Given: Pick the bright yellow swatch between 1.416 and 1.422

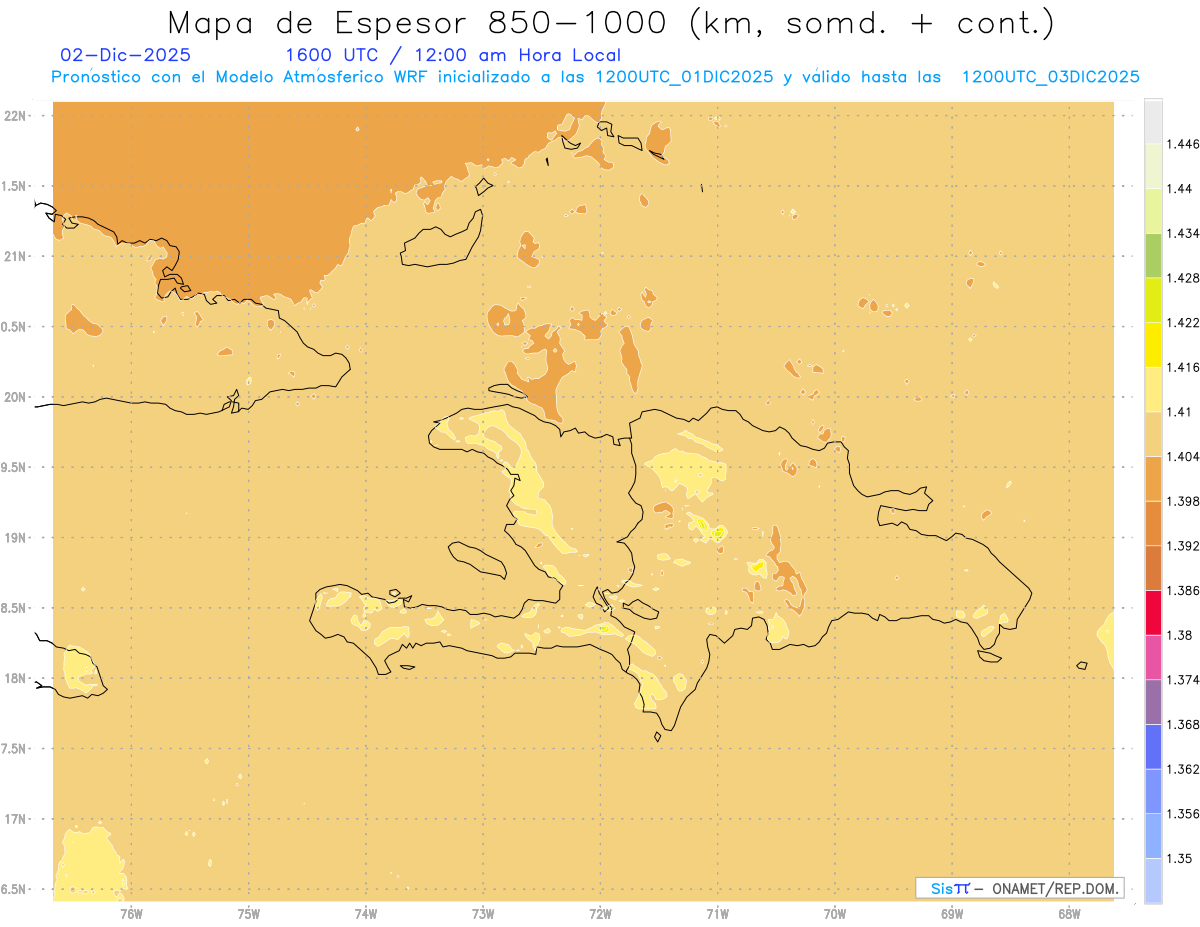Looking at the screenshot, I should (x=1153, y=345).
